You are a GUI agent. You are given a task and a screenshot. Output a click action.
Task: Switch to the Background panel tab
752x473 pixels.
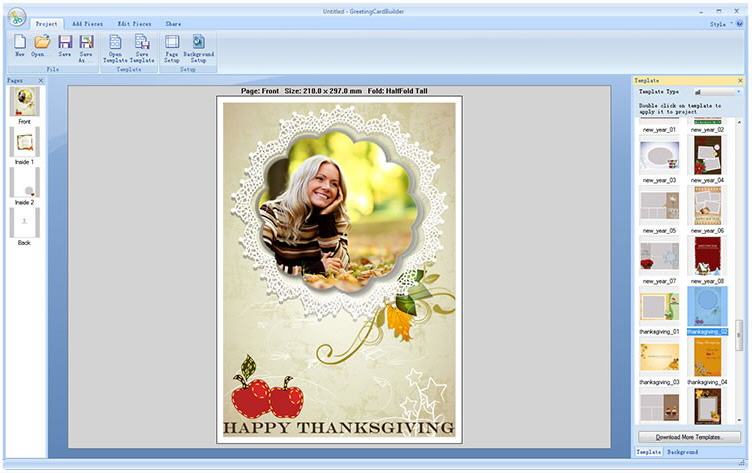[x=682, y=452]
